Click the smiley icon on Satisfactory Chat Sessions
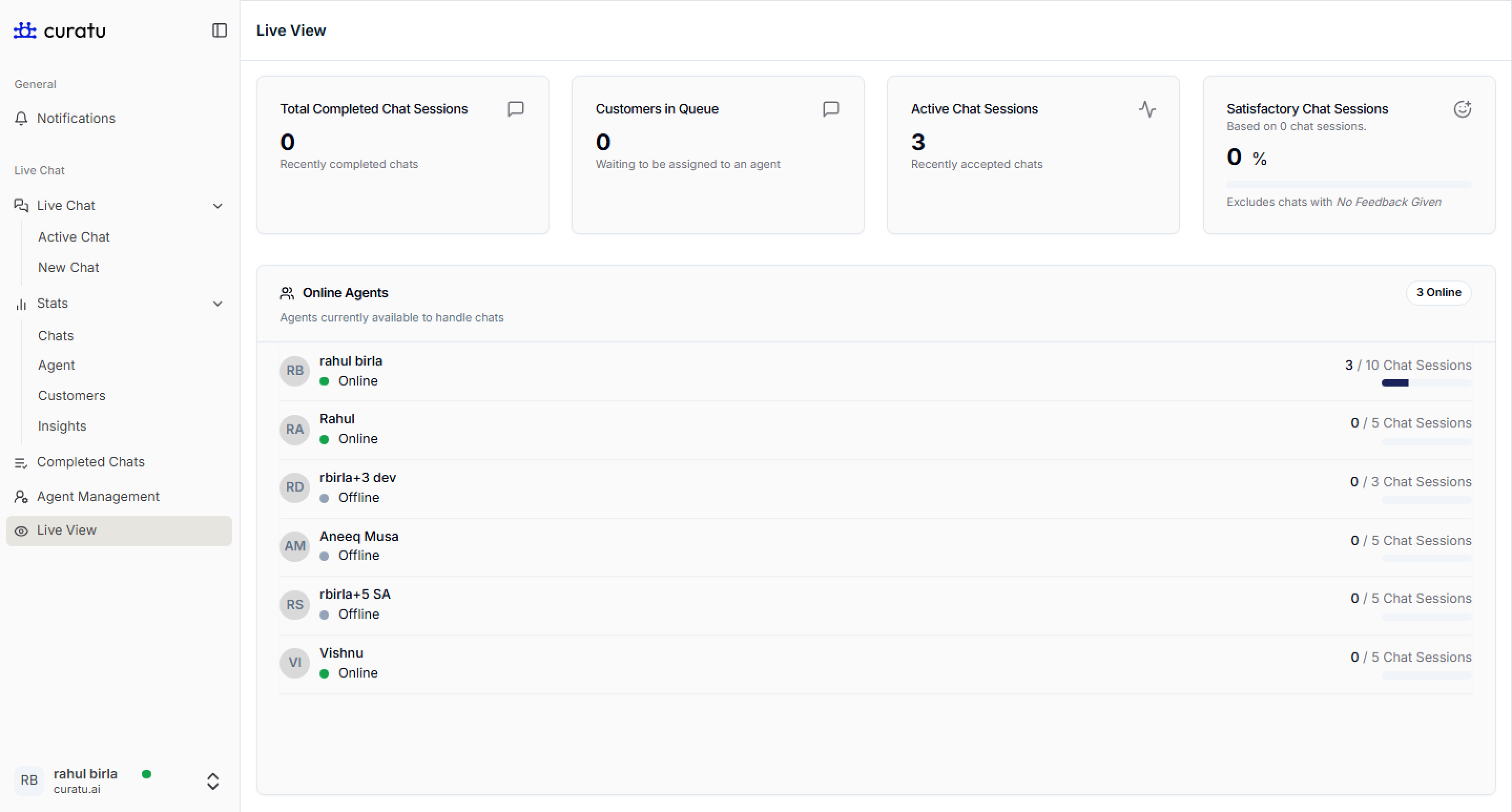Viewport: 1512px width, 812px height. [x=1462, y=109]
